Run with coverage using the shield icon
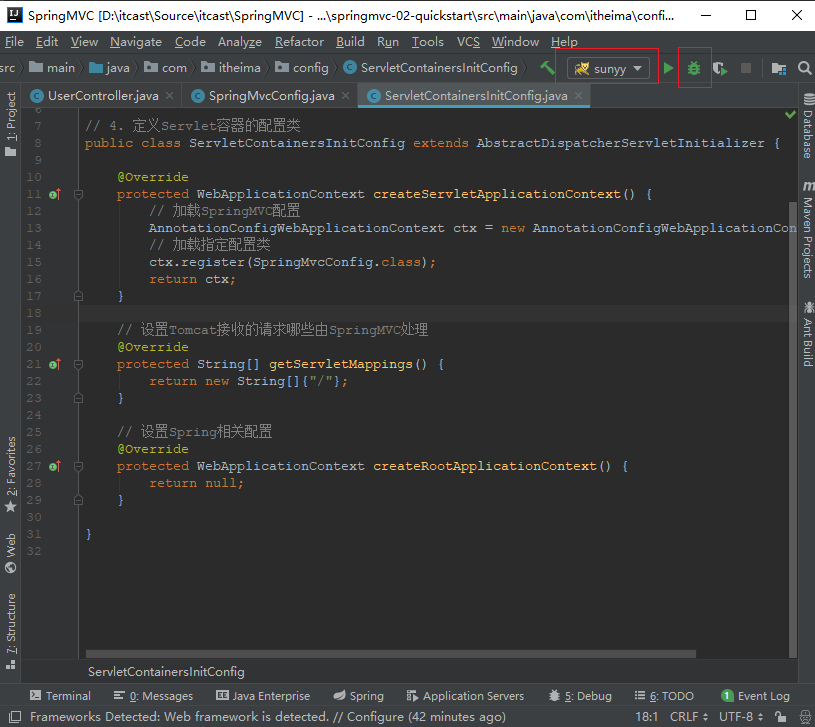Screen dimensions: 815x727 (719, 68)
